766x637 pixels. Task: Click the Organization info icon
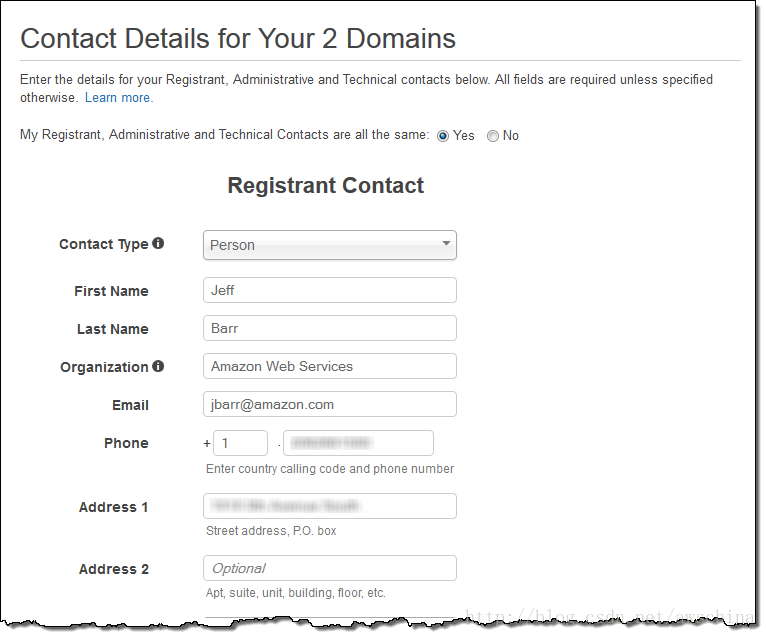[x=158, y=366]
